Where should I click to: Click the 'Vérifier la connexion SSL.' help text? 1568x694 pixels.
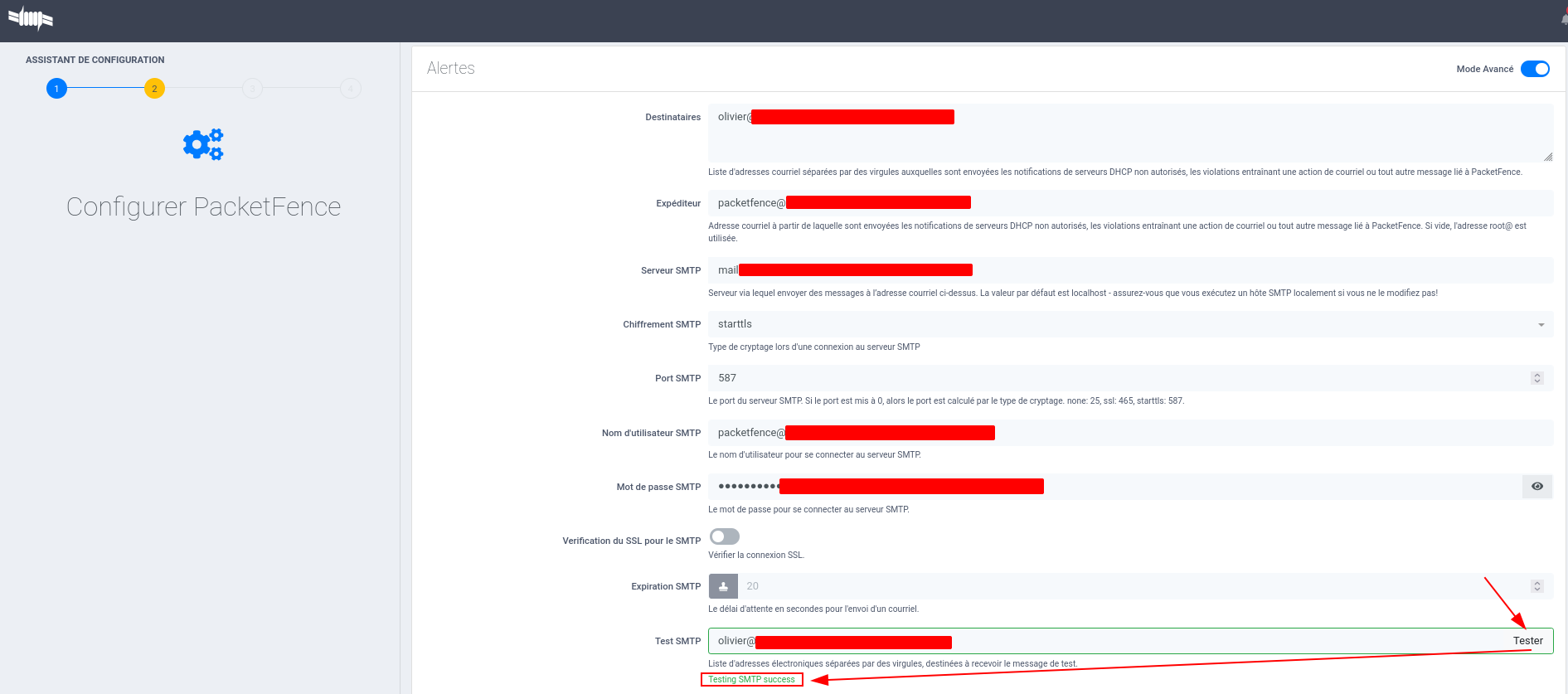click(756, 555)
